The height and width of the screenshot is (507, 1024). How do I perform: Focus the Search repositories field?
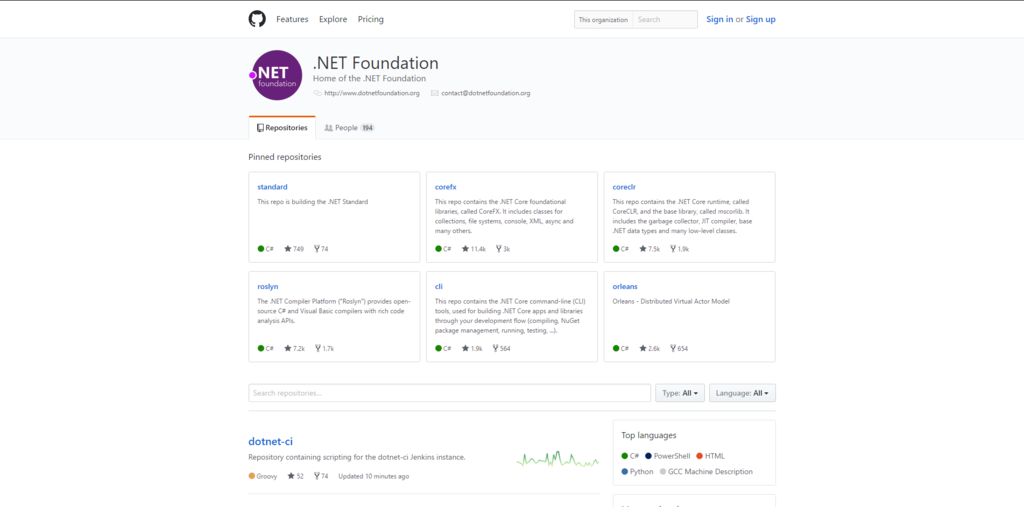tap(449, 393)
